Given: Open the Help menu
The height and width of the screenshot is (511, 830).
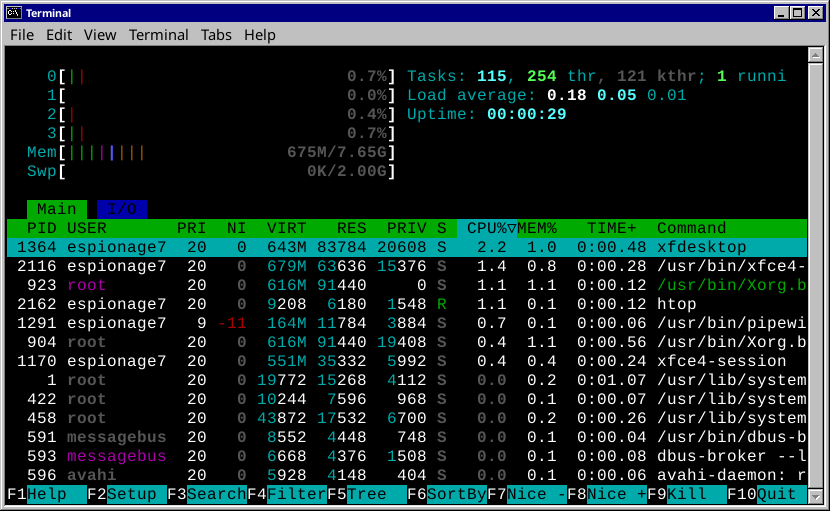Looking at the screenshot, I should pyautogui.click(x=259, y=35).
